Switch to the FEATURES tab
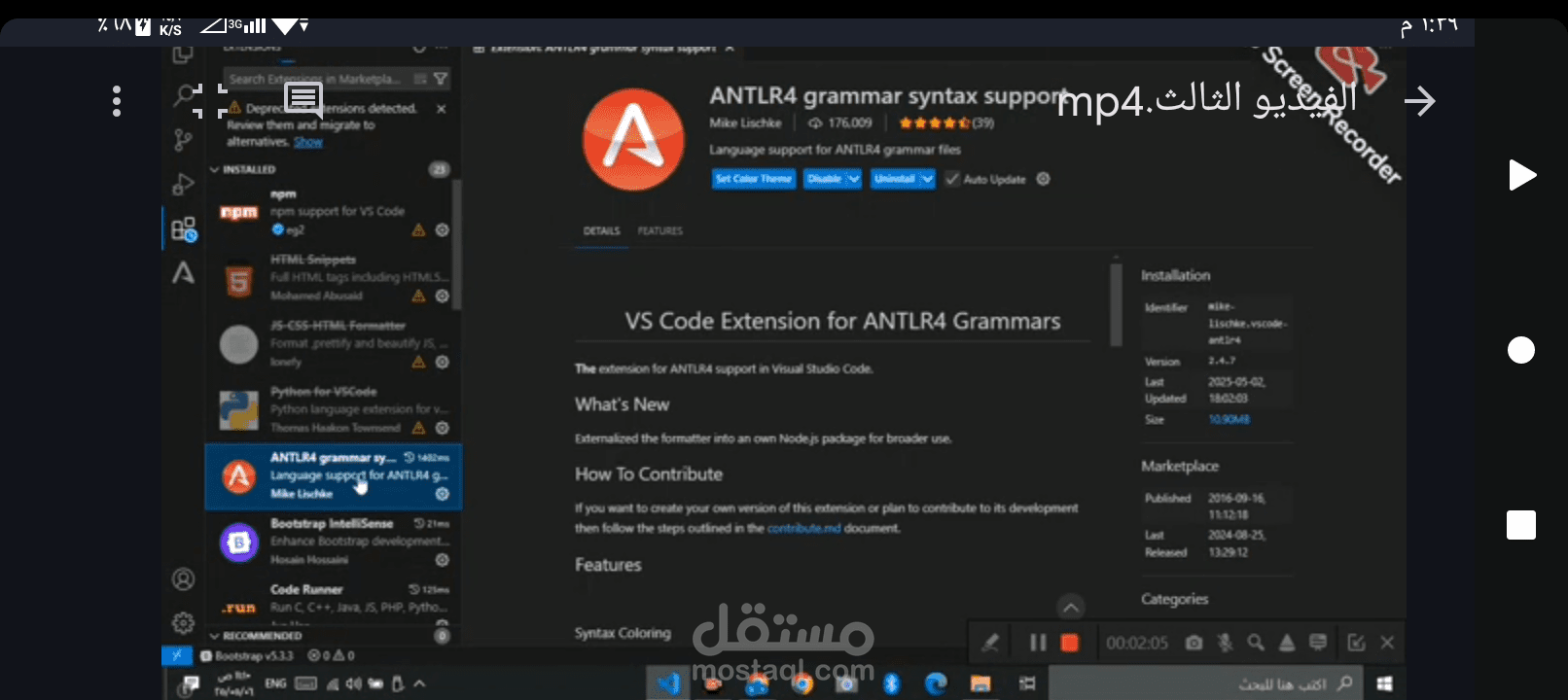This screenshot has width=1568, height=700. pos(660,231)
